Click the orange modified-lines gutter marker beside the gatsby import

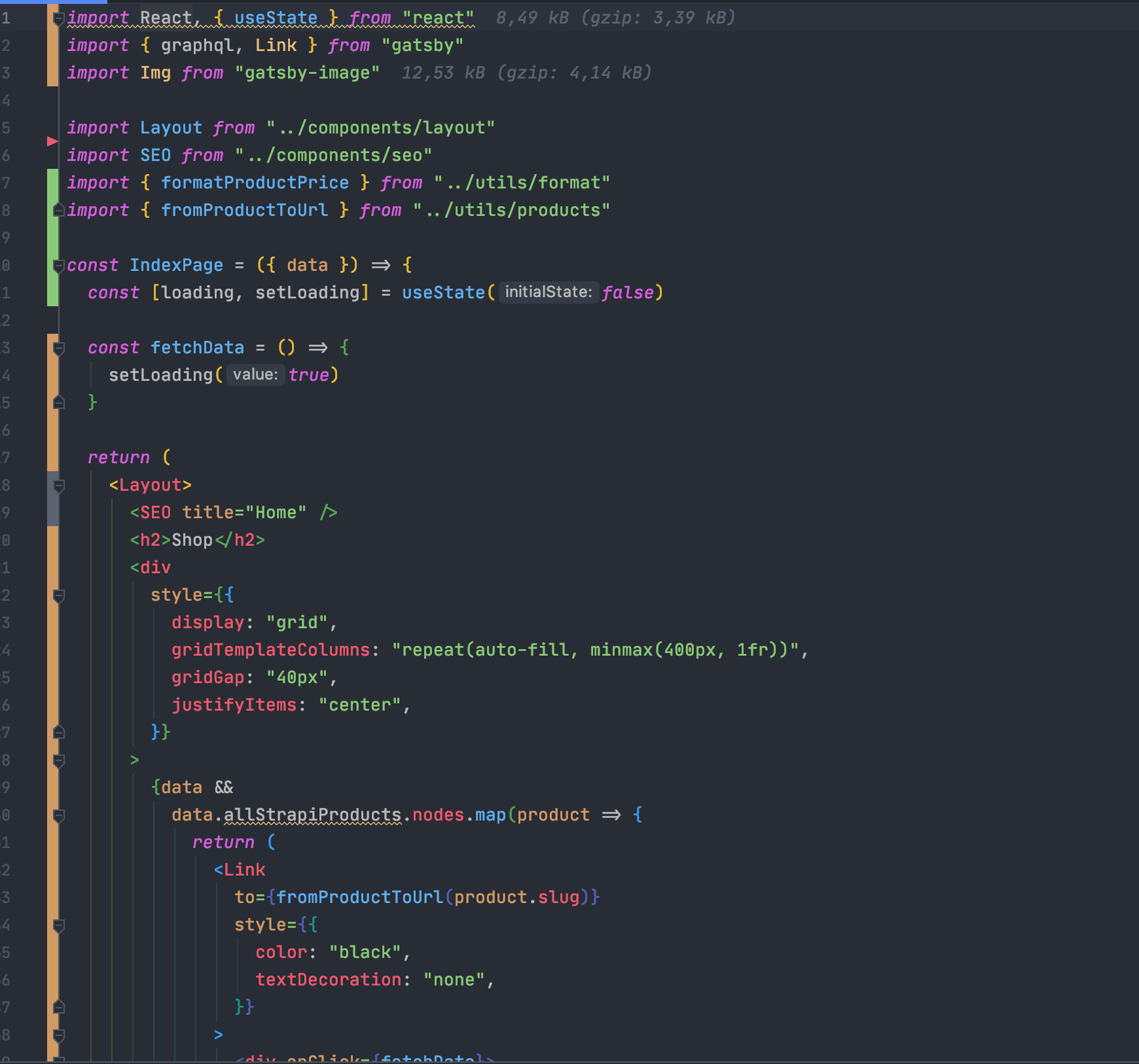tap(52, 45)
